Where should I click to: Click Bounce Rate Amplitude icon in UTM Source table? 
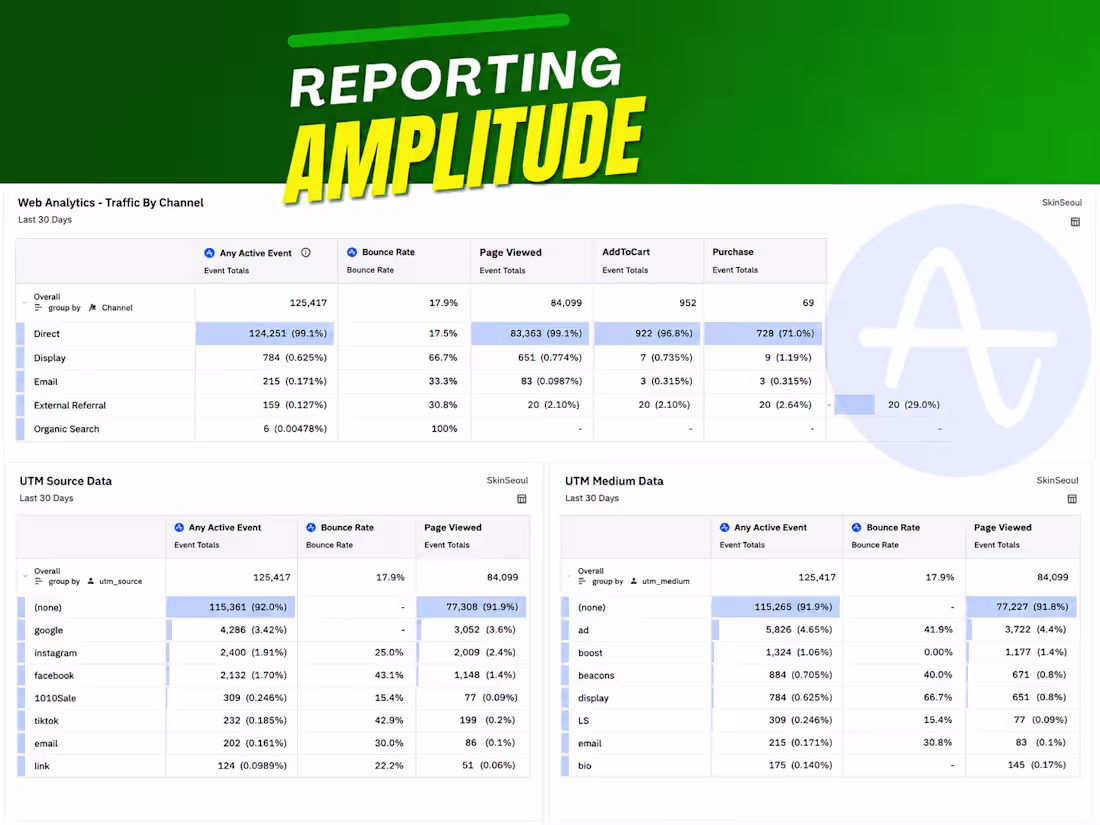tap(311, 527)
